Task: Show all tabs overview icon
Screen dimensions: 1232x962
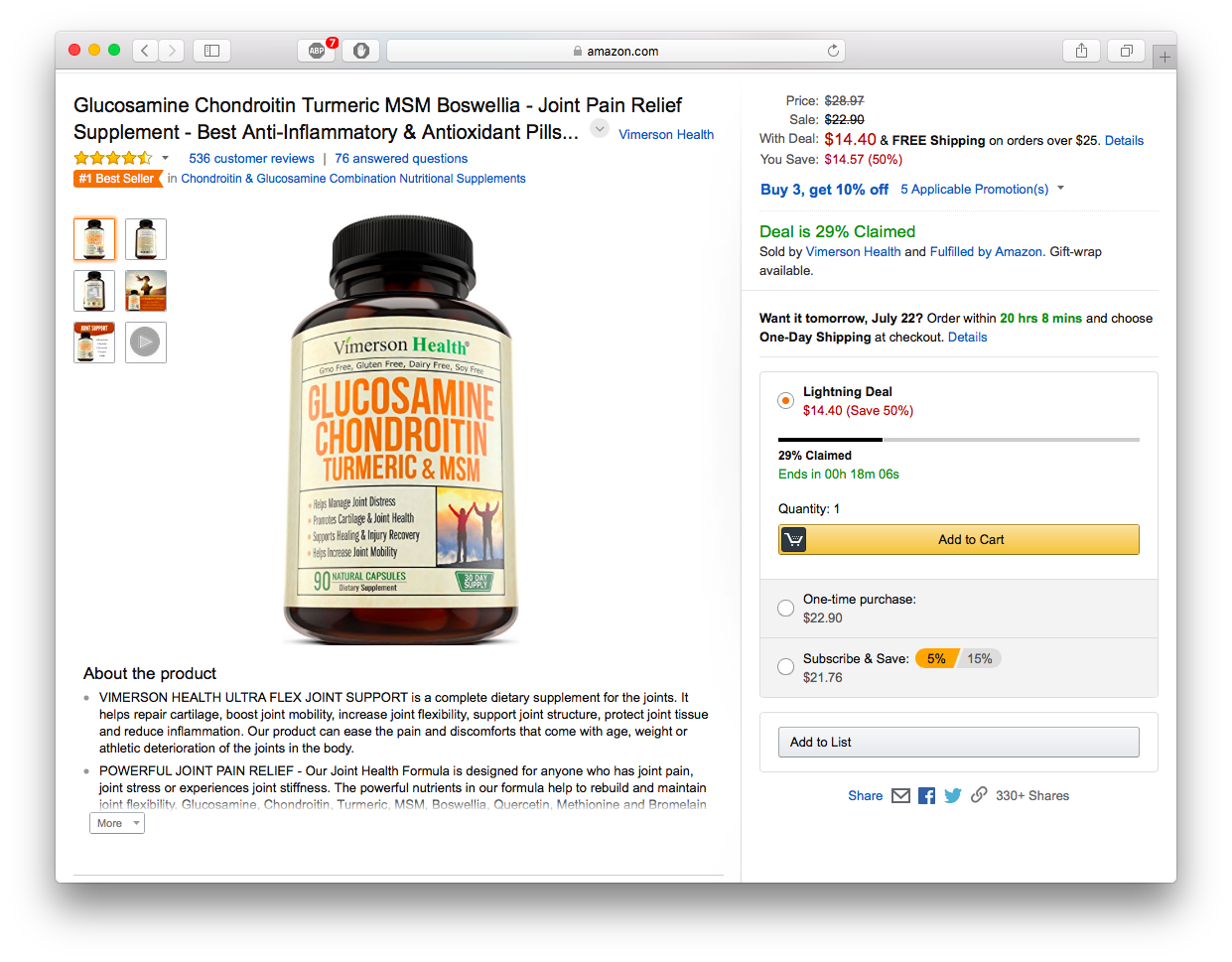Action: 1127,51
